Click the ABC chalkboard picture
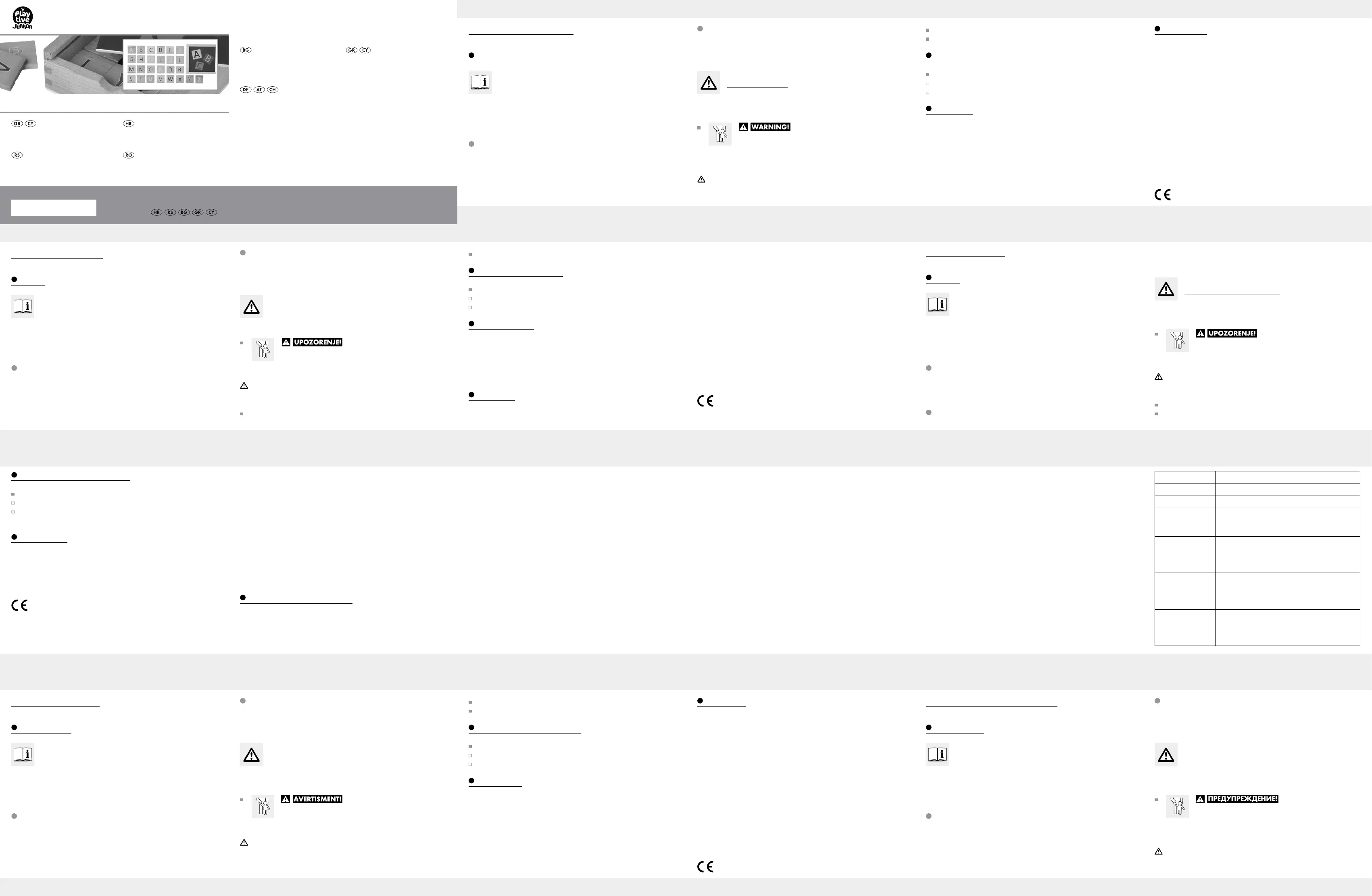This screenshot has height=896, width=1372. [201, 60]
